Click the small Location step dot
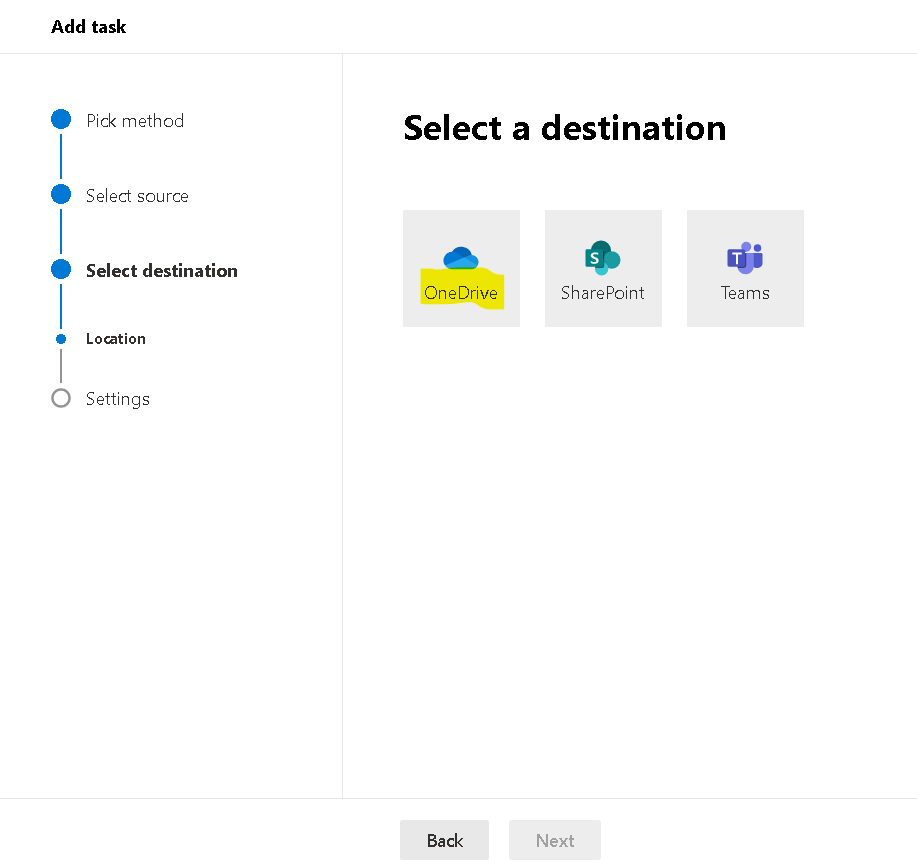 pyautogui.click(x=61, y=339)
